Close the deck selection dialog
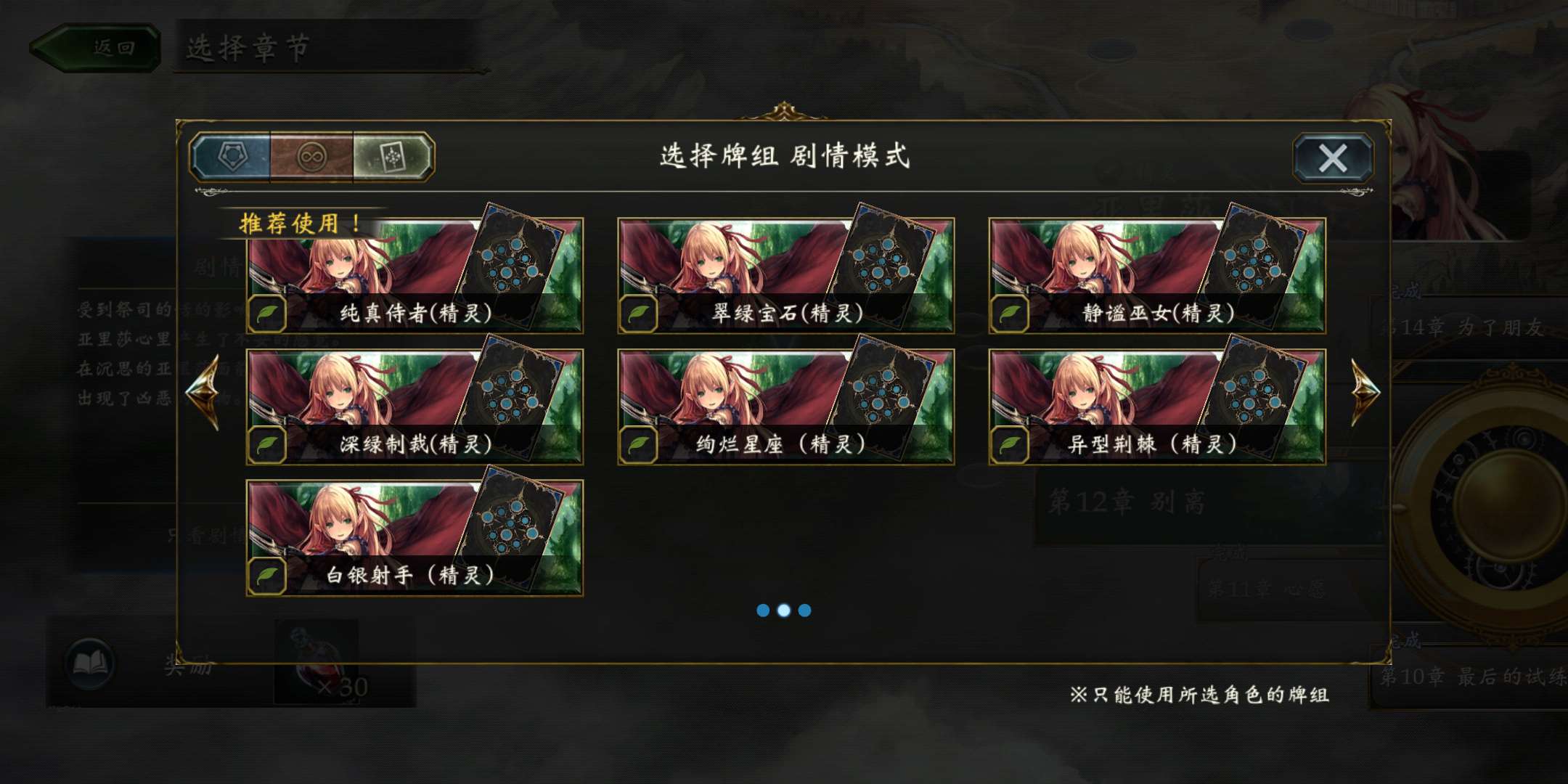This screenshot has height=784, width=1568. (x=1333, y=158)
